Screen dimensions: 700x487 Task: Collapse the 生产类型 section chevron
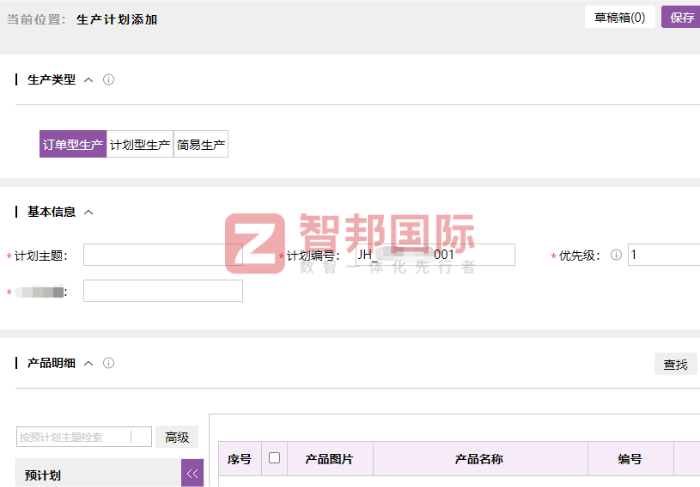[x=89, y=80]
